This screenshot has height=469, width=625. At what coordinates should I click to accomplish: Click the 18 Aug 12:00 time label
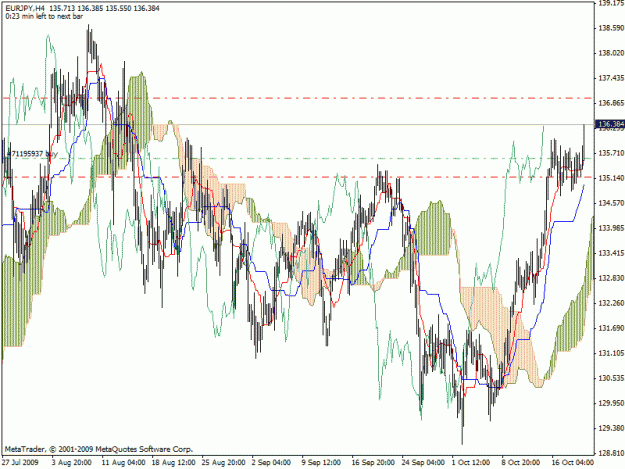click(x=173, y=463)
